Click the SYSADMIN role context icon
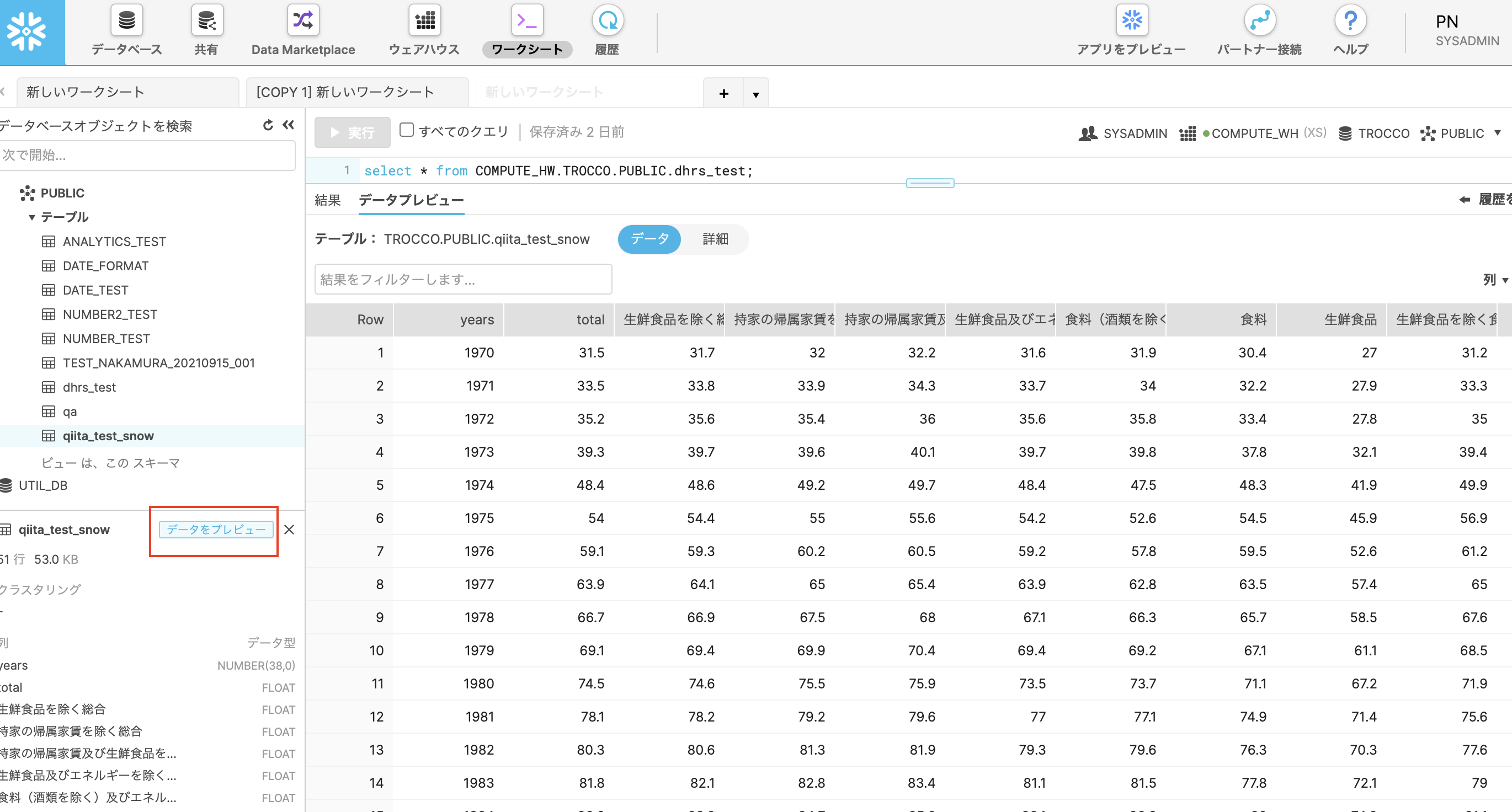The image size is (1512, 812). [x=1088, y=133]
